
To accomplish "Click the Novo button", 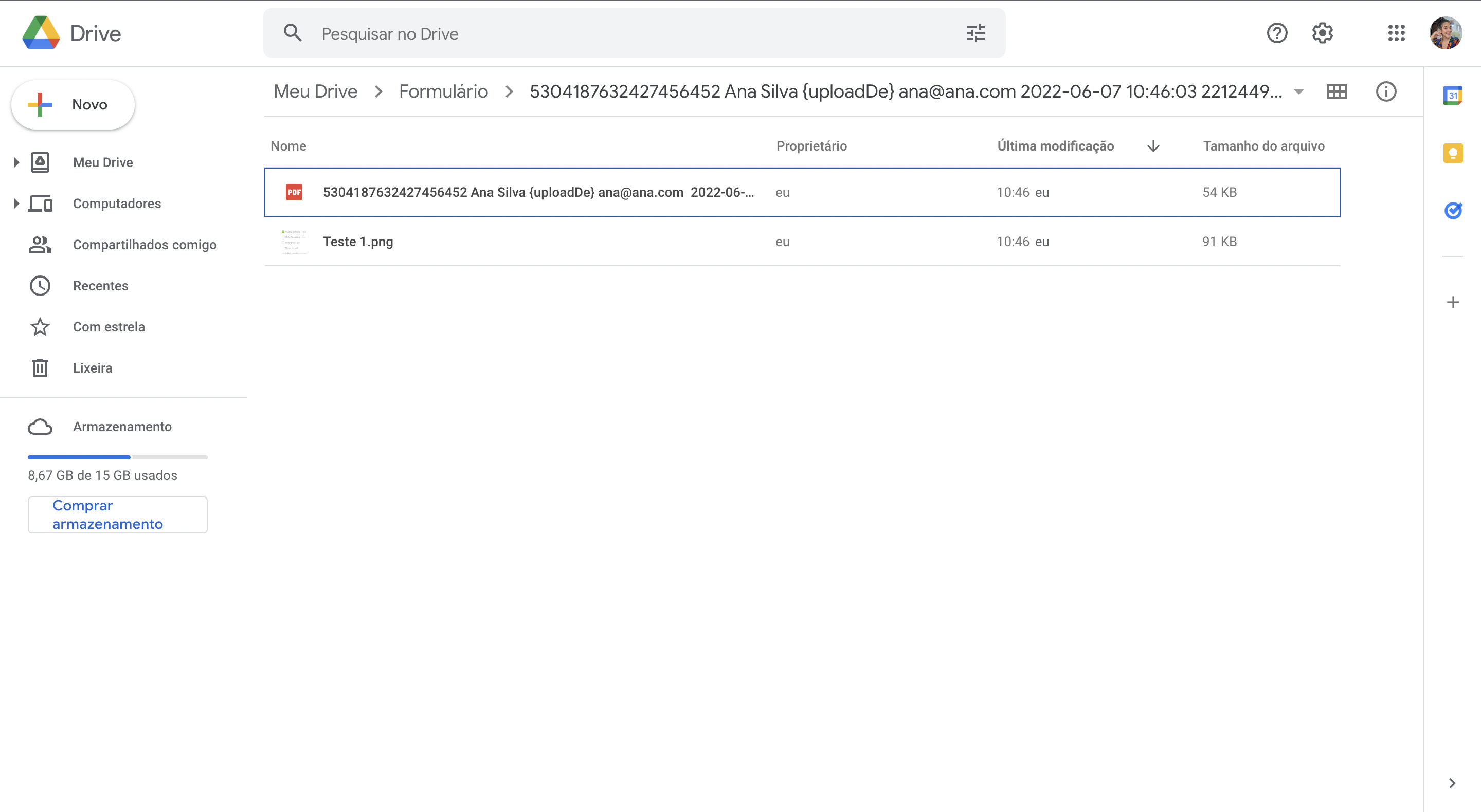I will (x=73, y=105).
